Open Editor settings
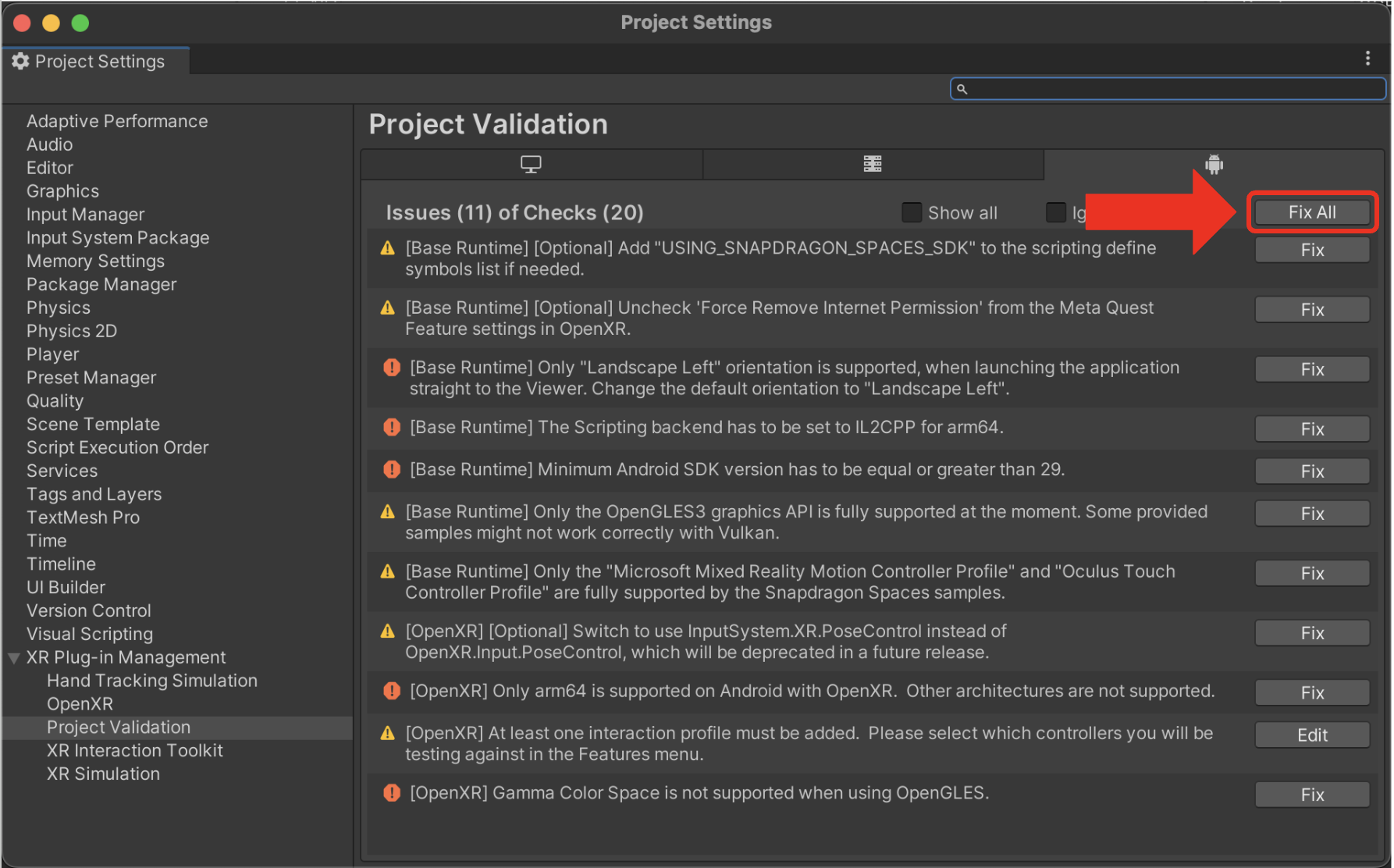The height and width of the screenshot is (868, 1394). pyautogui.click(x=49, y=168)
